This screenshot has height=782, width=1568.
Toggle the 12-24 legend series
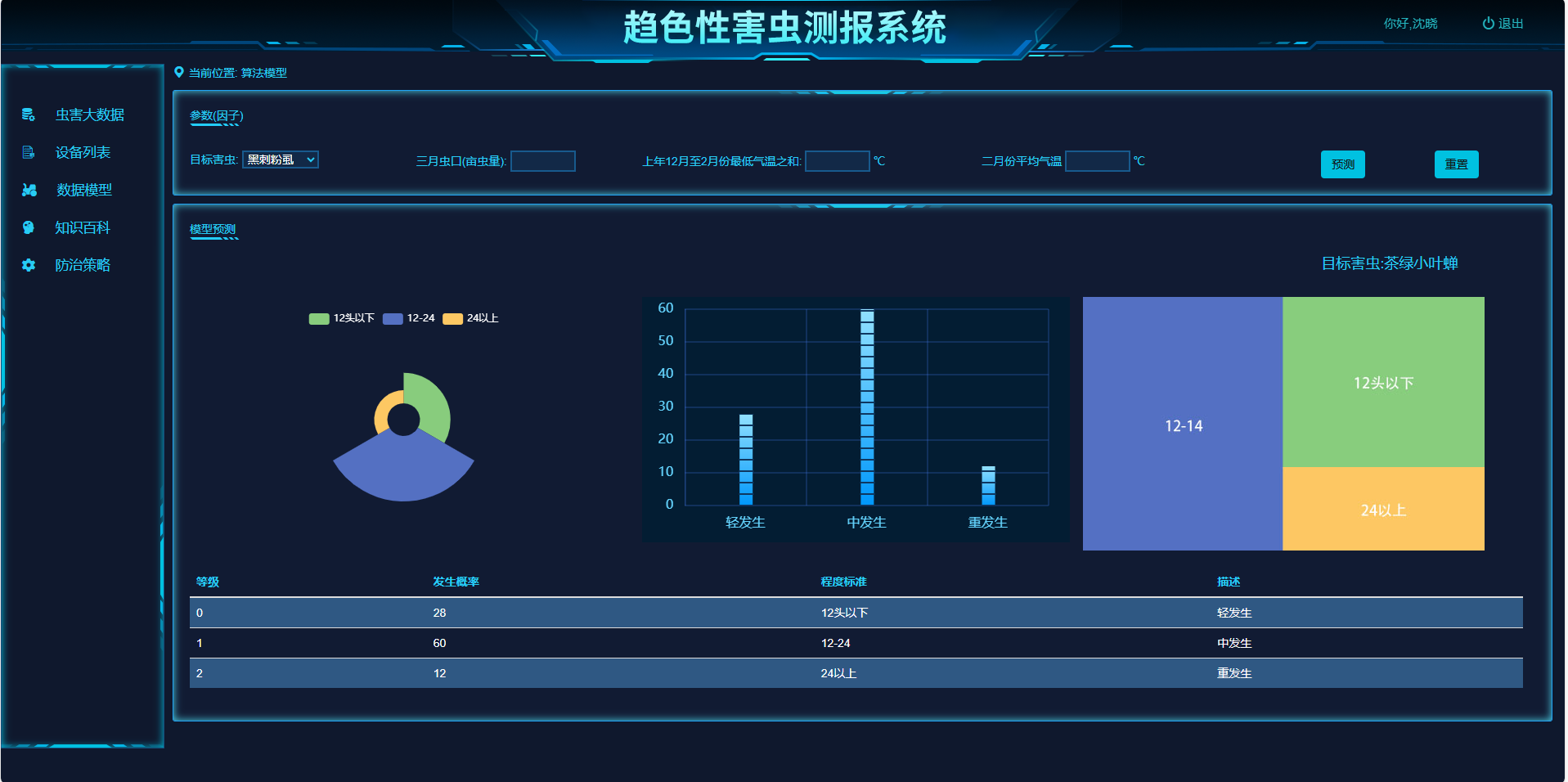point(409,318)
